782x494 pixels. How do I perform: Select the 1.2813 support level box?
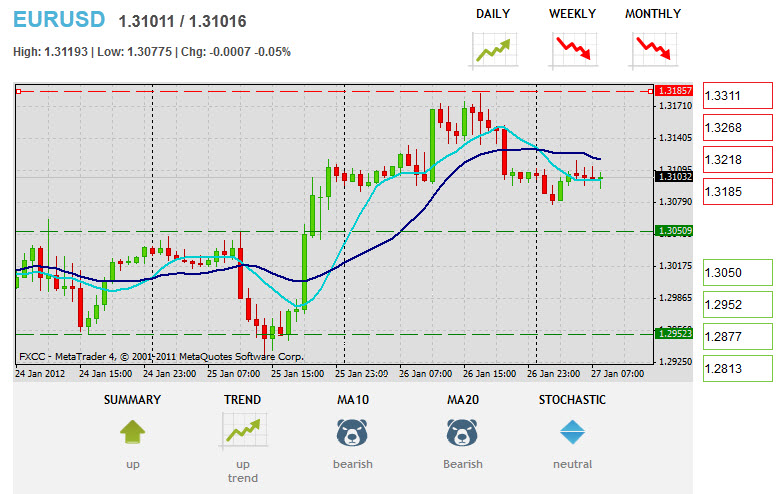click(x=738, y=368)
